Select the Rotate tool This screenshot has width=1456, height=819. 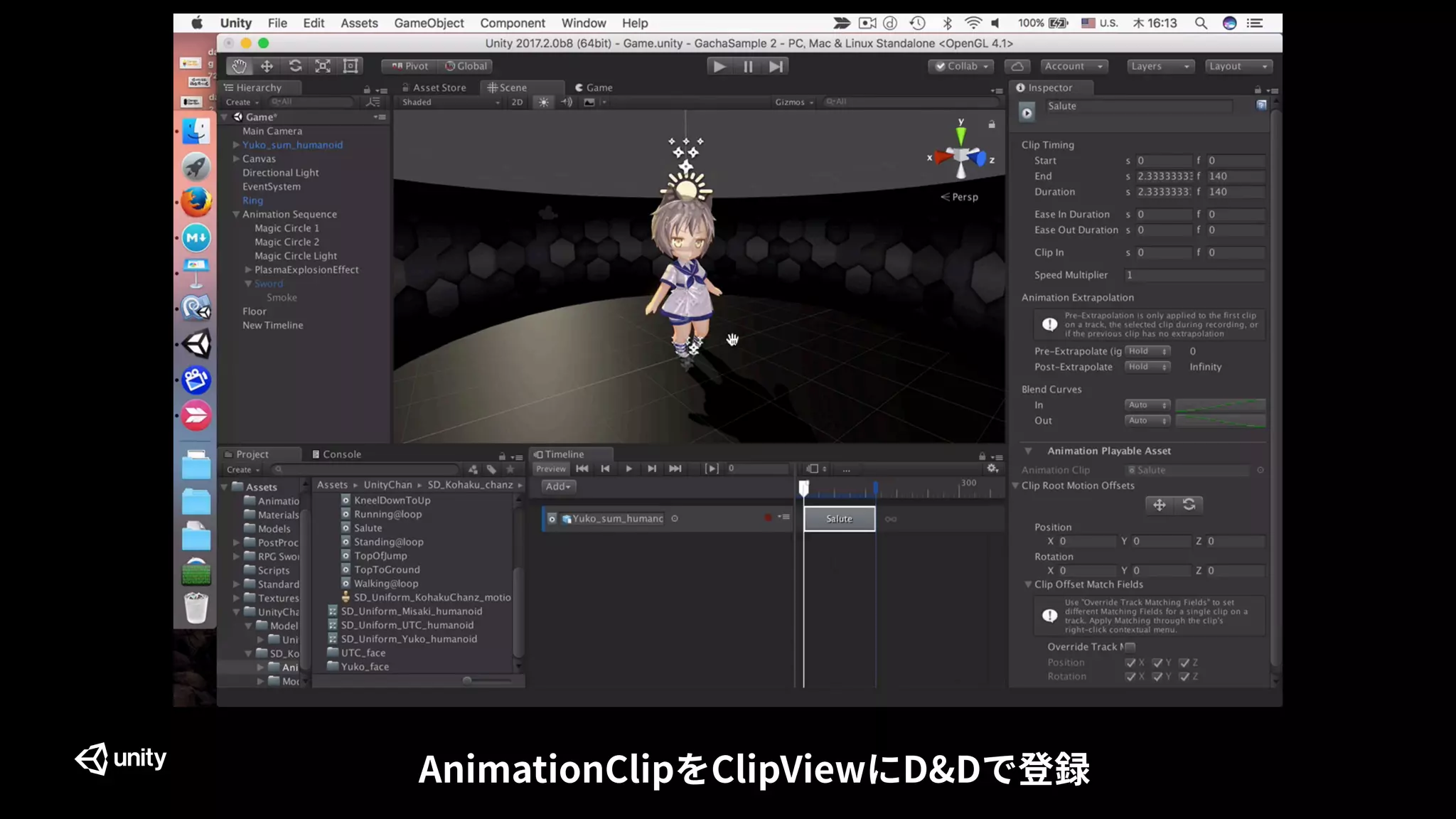click(295, 66)
